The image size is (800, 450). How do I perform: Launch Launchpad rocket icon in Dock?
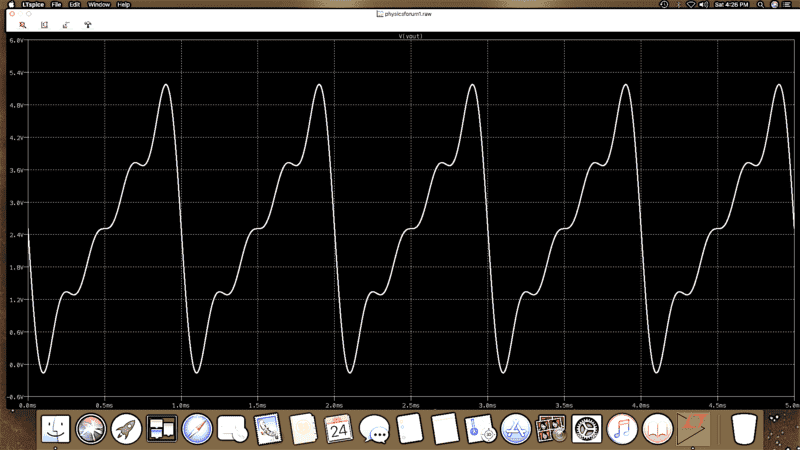coord(126,430)
